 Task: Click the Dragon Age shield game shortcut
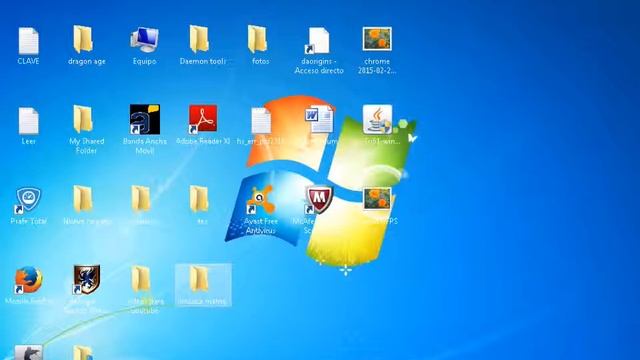pos(86,280)
